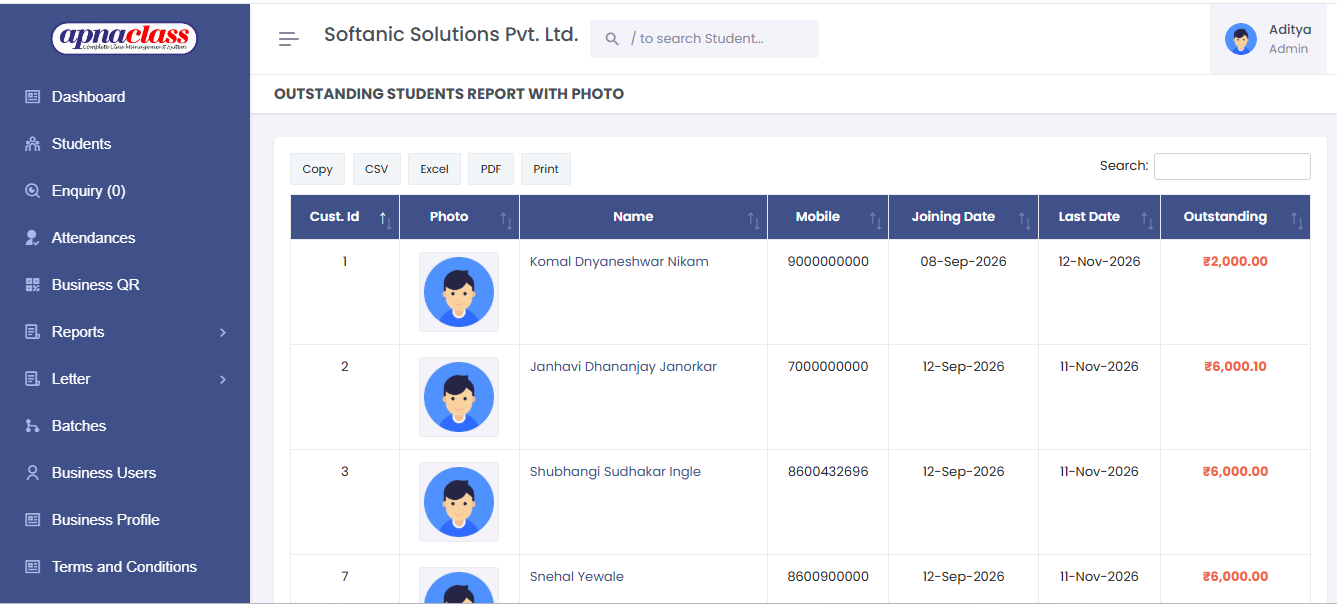Click mobile number 7000000000
Screen dimensions: 1337x604
point(828,367)
